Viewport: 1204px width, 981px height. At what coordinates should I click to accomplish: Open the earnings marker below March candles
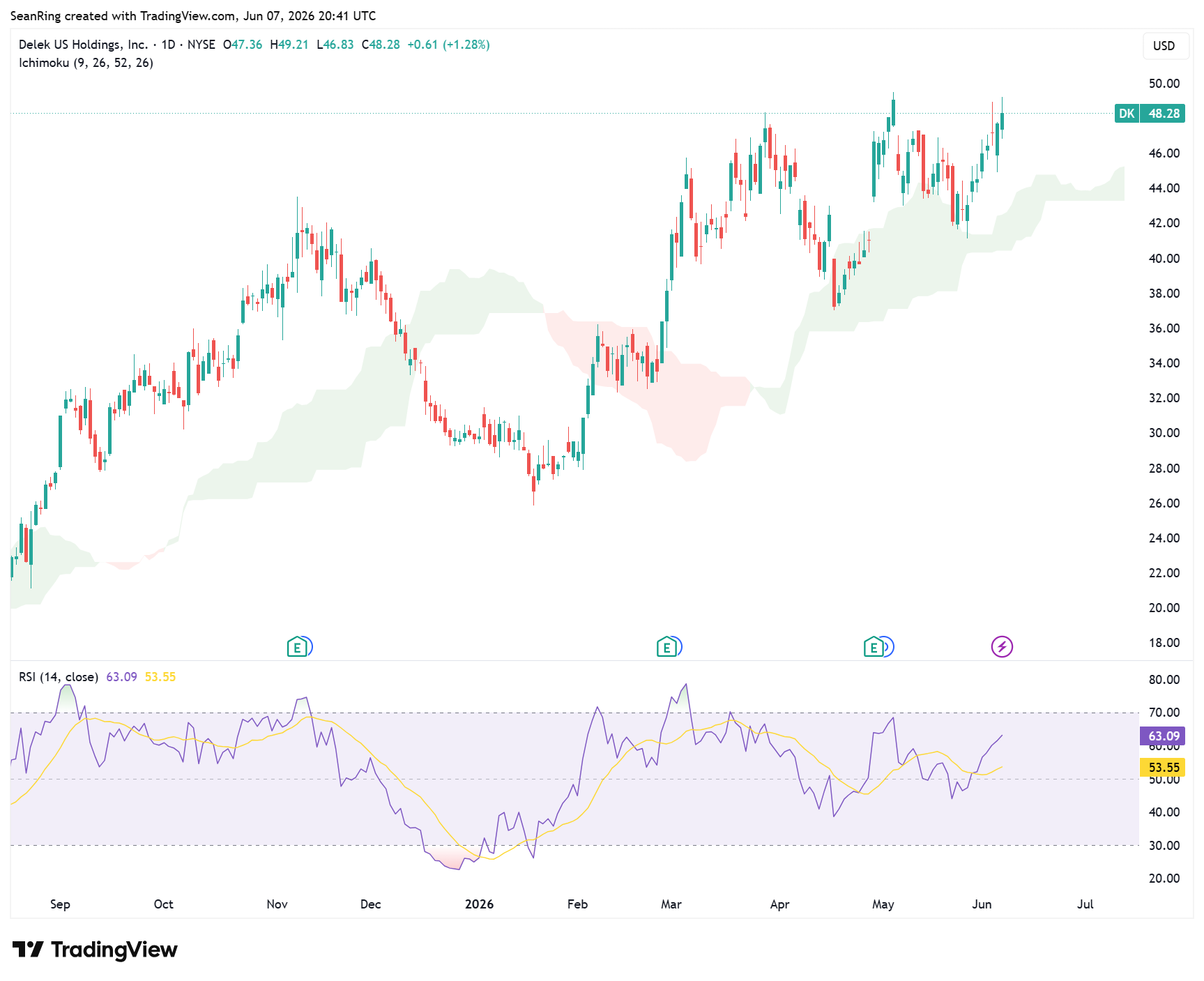667,647
